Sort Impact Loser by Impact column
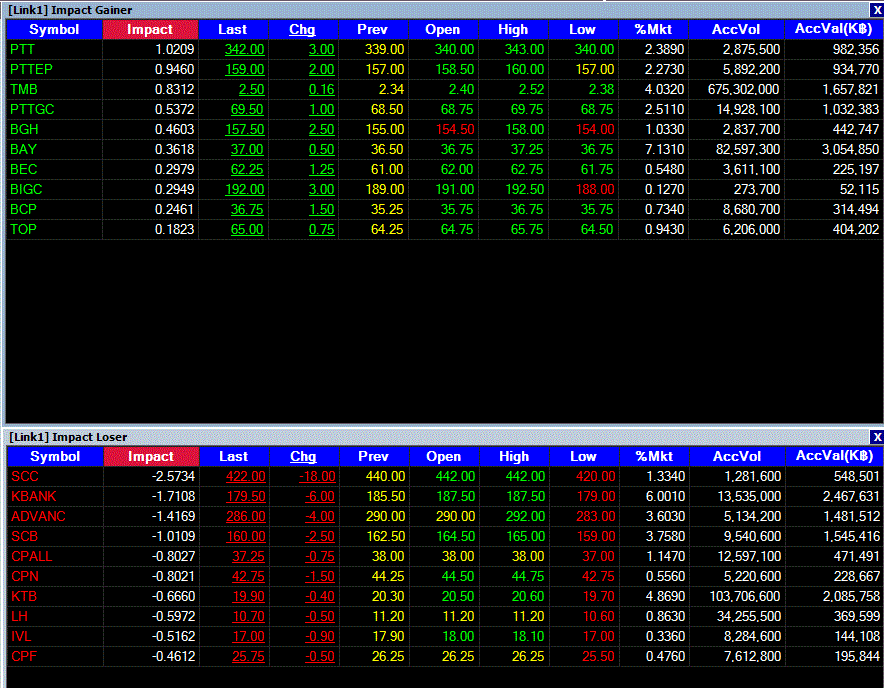 [x=151, y=457]
